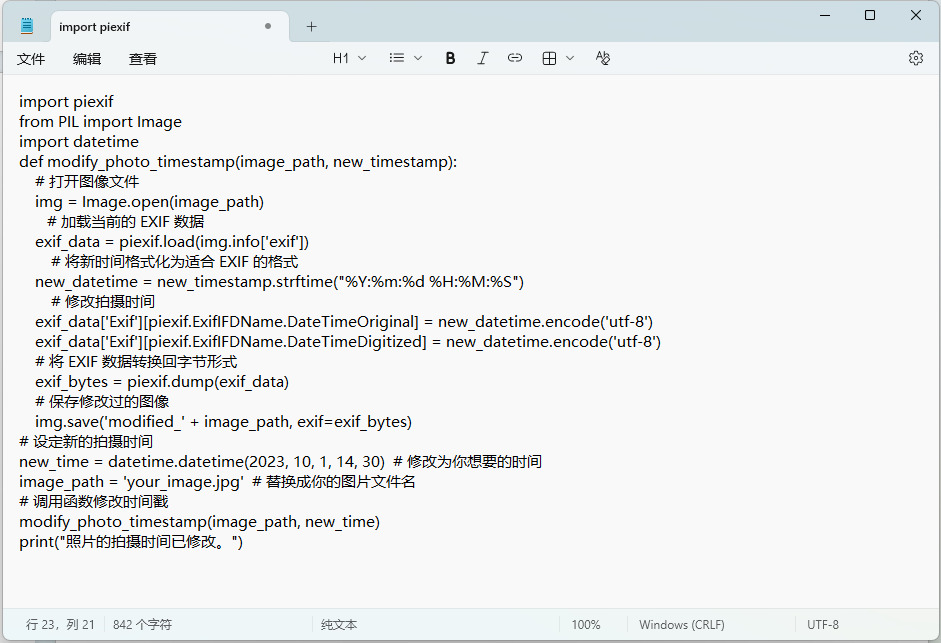
Task: Click the comment '# 将新时间格式化为适合 EXIF 的格式'
Action: click(x=175, y=262)
